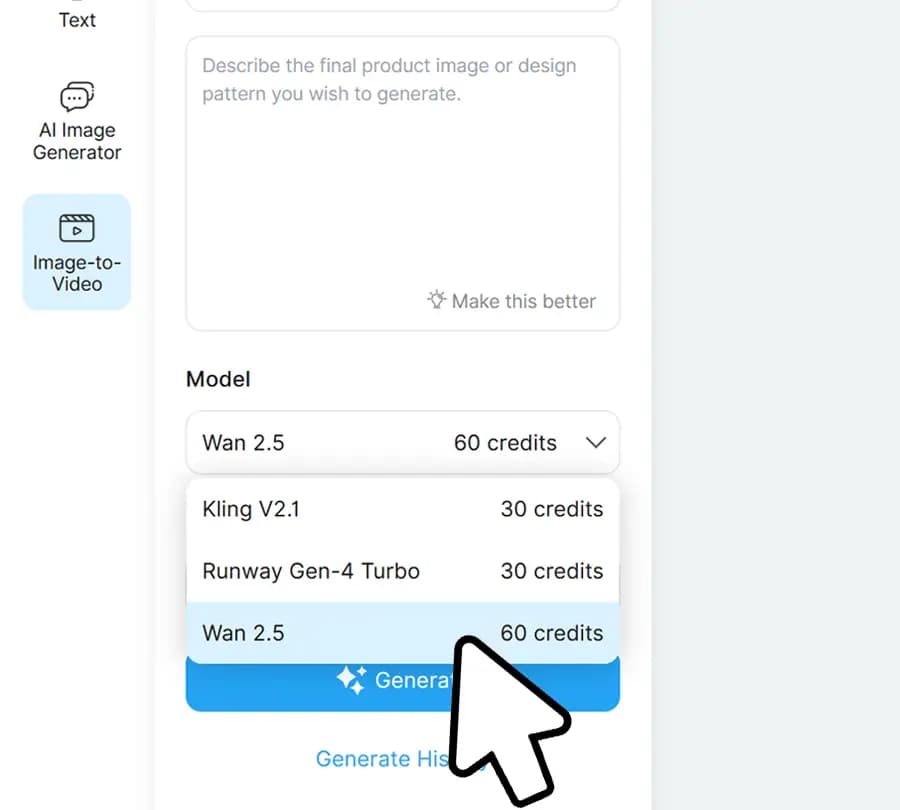The height and width of the screenshot is (810, 900).
Task: Pick the highlighted Wan 2.5 list option
Action: (x=243, y=633)
